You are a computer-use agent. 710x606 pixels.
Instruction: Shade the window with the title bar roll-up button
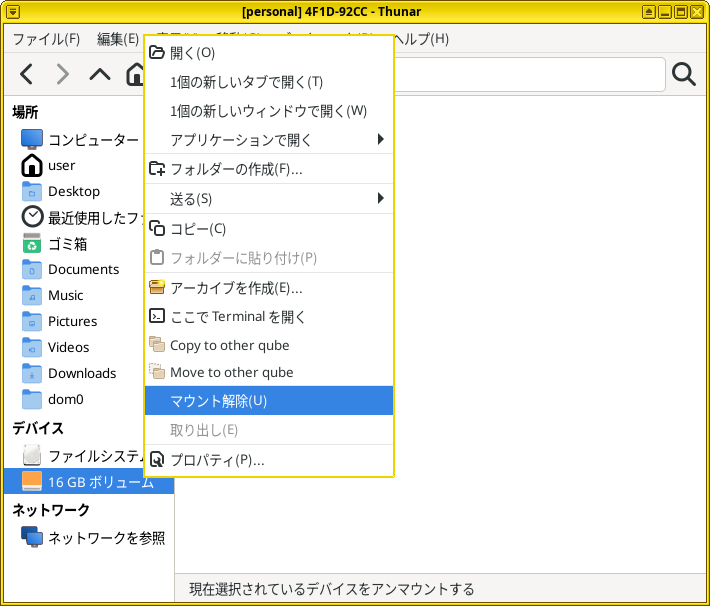click(648, 12)
